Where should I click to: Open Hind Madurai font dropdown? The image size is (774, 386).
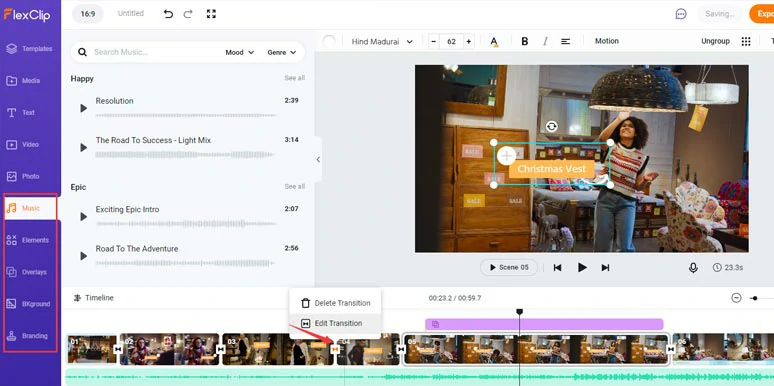pos(382,41)
